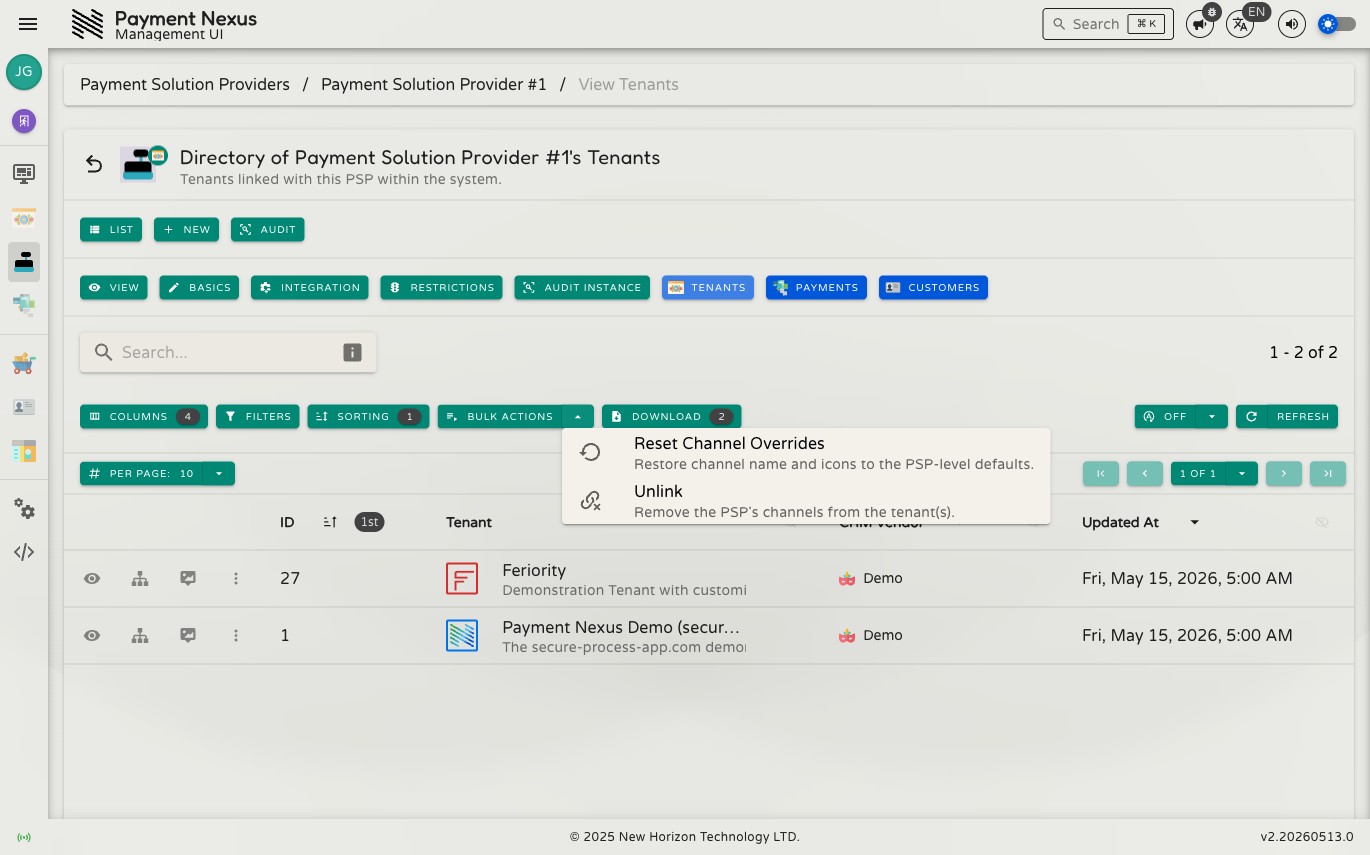Open the Columns 4 selector

tap(144, 416)
